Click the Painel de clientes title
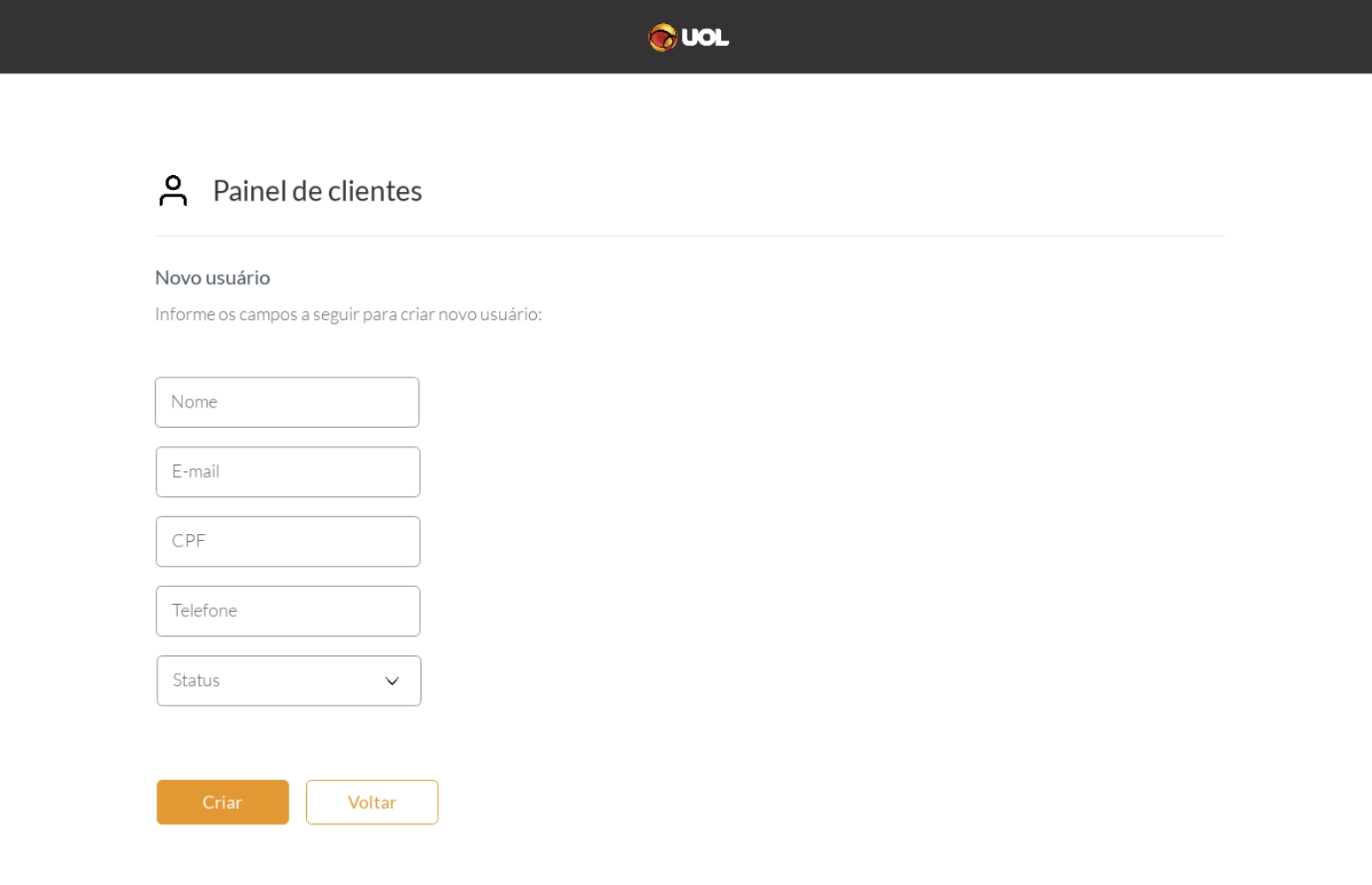The height and width of the screenshot is (885, 1372). (x=318, y=191)
